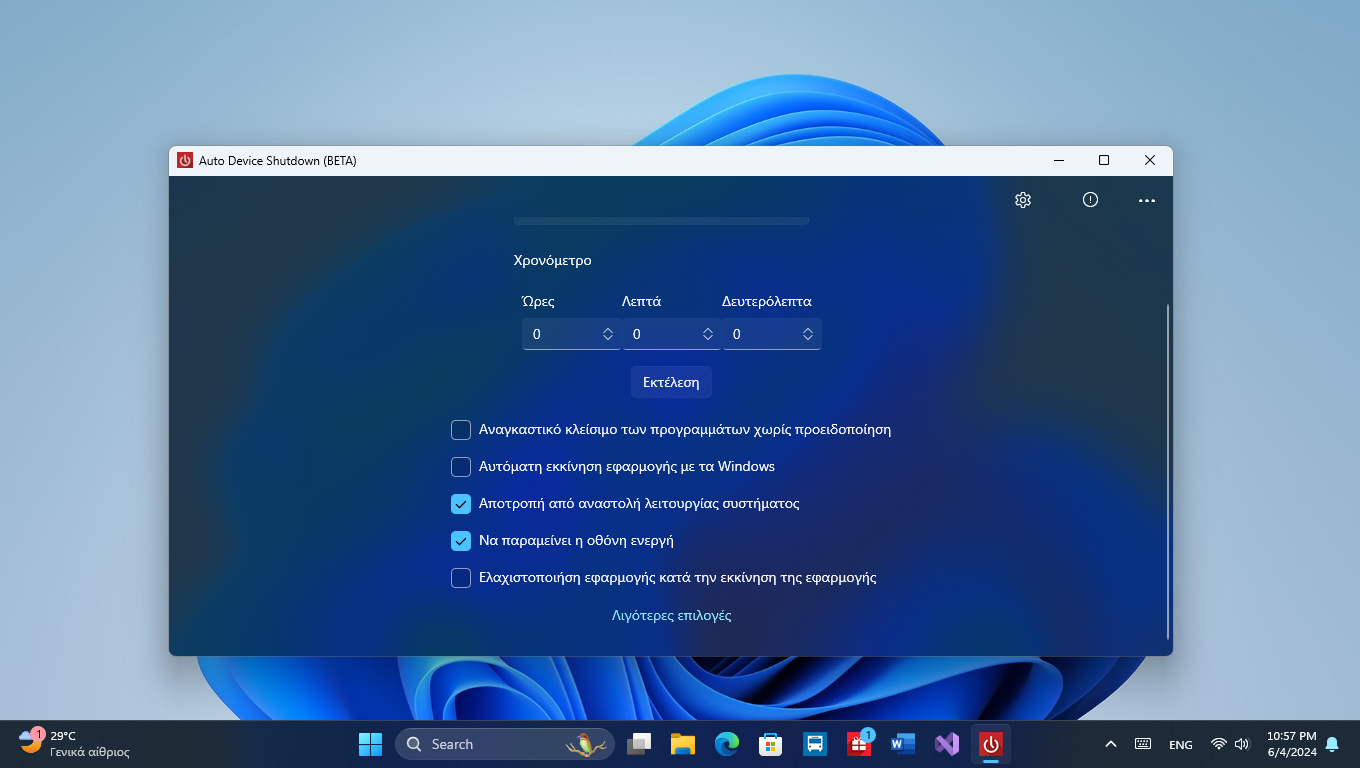Close the Auto Device Shutdown window
This screenshot has width=1360, height=768.
(1150, 160)
